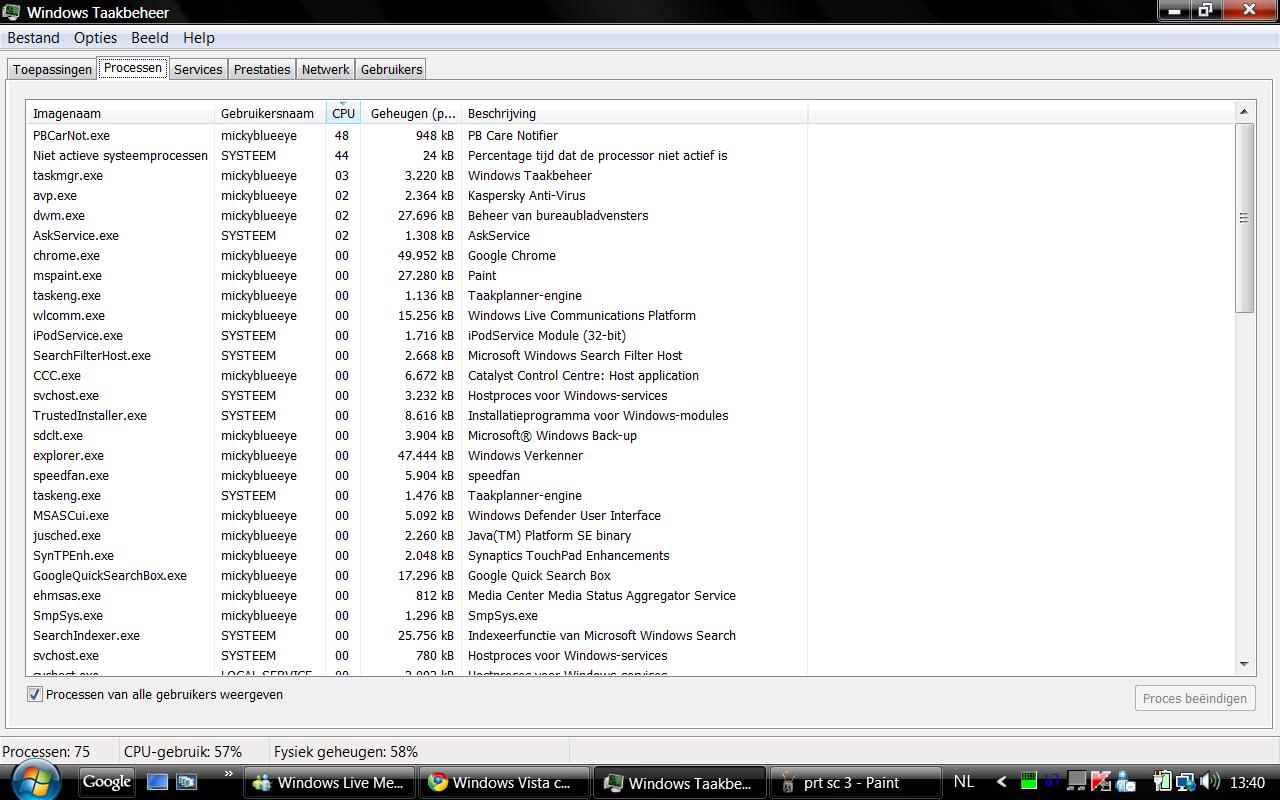The height and width of the screenshot is (800, 1280).
Task: Click the SpeedFan temperature tray icon
Action: (1052, 780)
